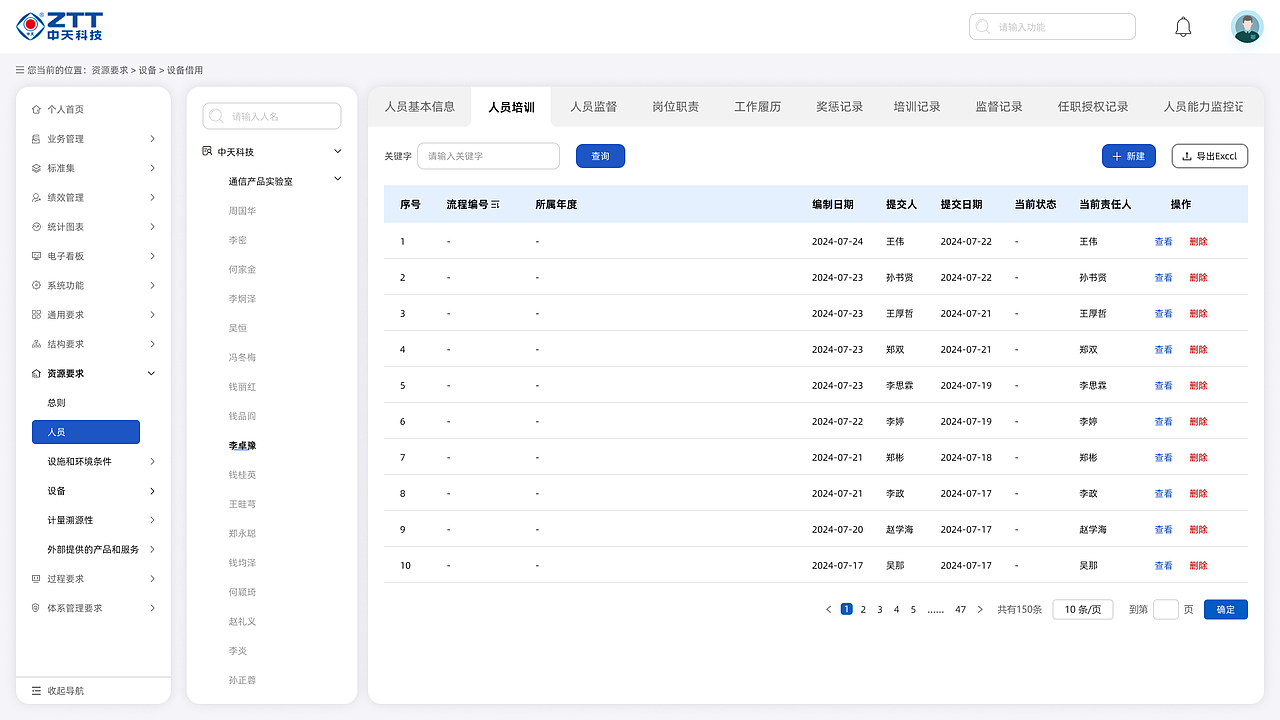Click the 到第 page number input field
This screenshot has height=720, width=1280.
point(1166,609)
